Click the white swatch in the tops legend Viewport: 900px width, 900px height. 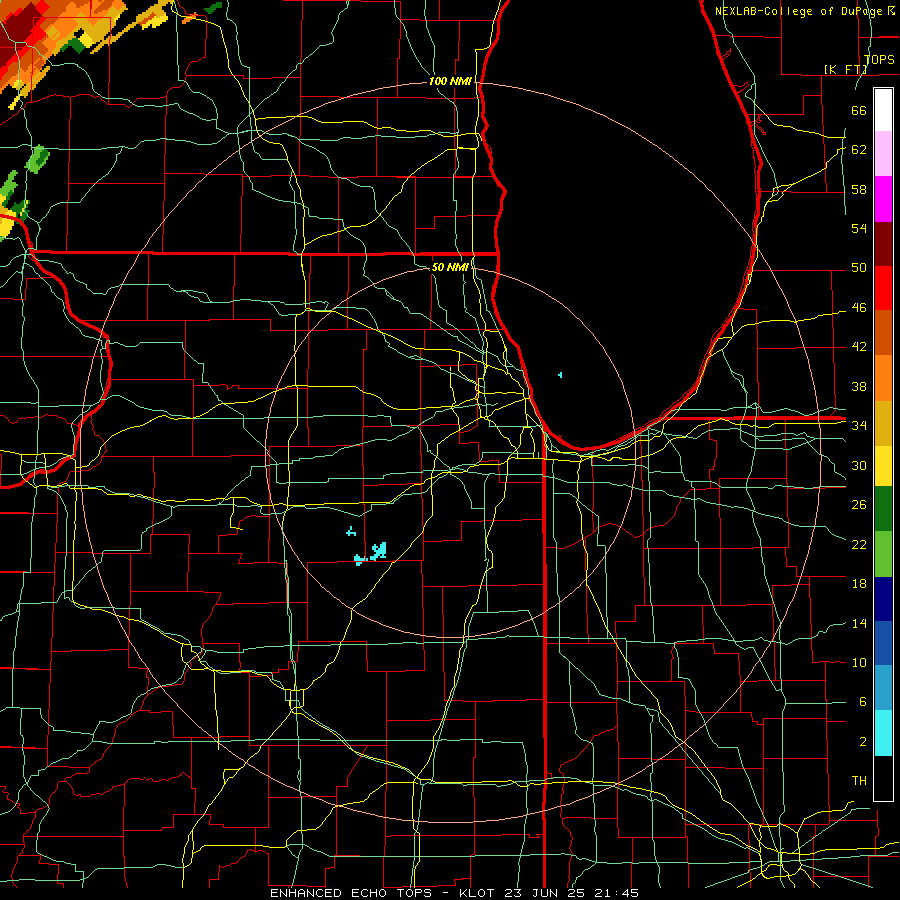click(883, 110)
